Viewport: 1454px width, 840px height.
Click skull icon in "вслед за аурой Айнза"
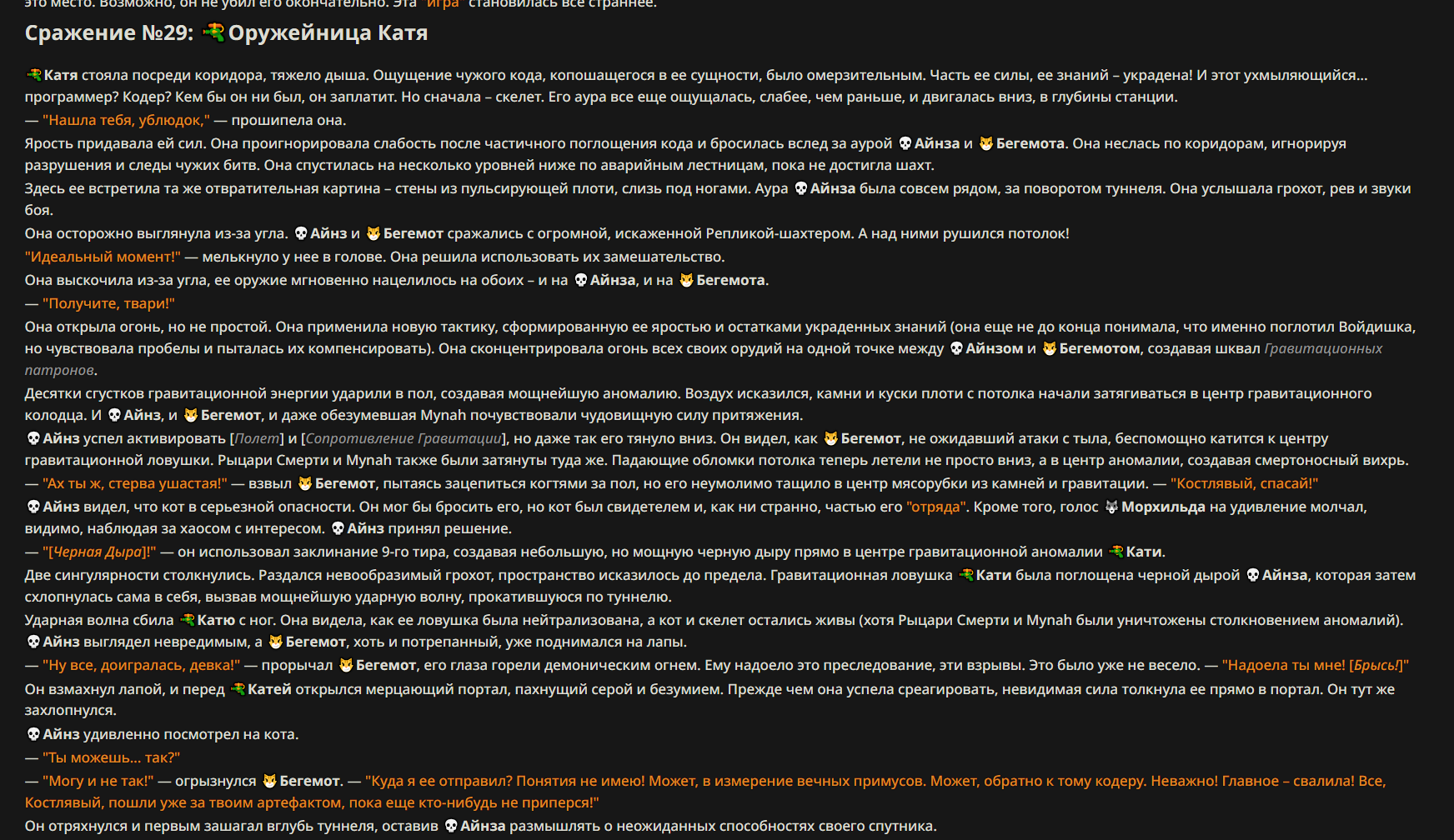coord(905,143)
